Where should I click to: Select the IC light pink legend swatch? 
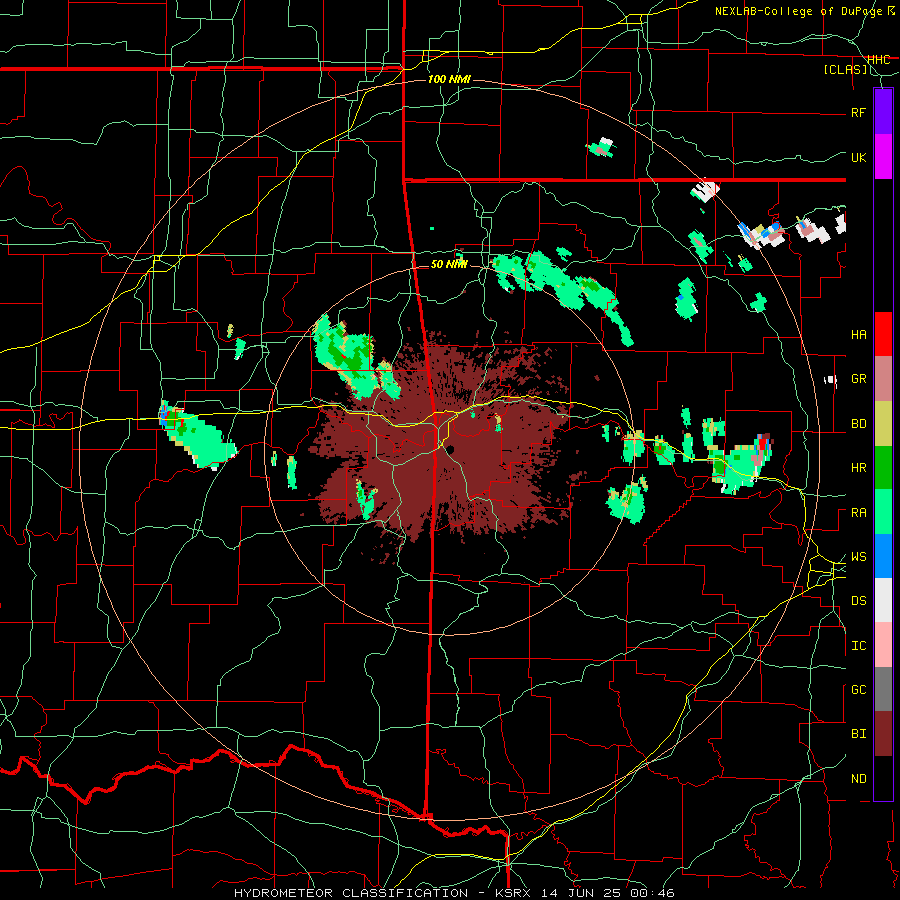pyautogui.click(x=883, y=645)
